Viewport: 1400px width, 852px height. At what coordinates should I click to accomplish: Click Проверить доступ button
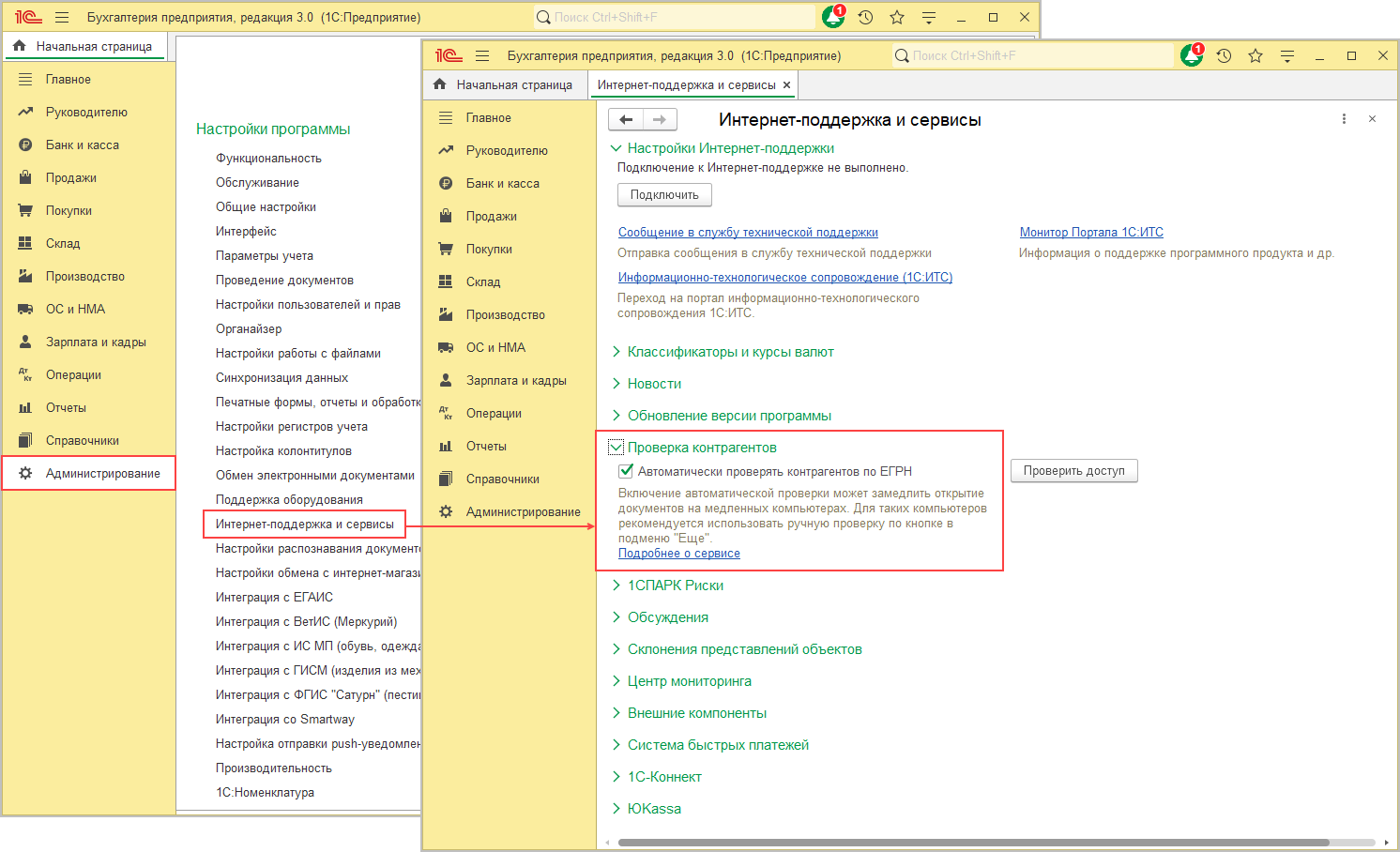click(1074, 471)
